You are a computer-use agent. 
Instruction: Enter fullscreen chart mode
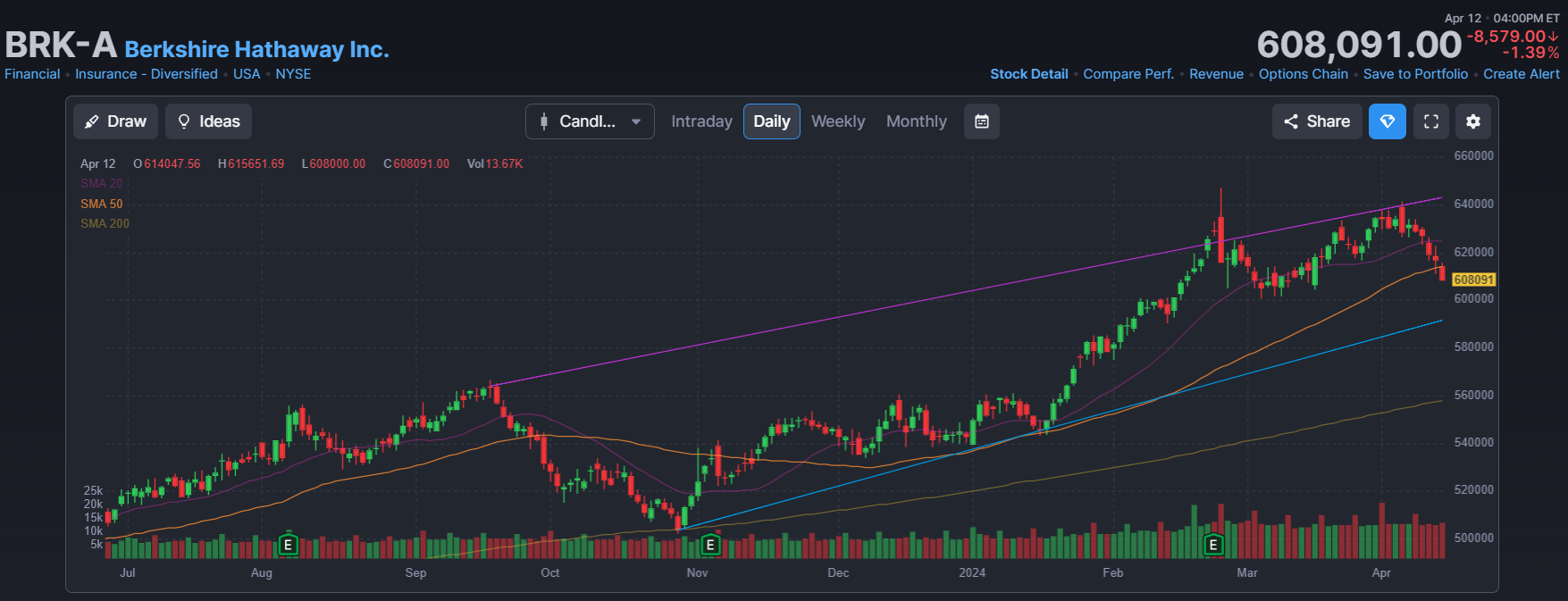pyautogui.click(x=1431, y=121)
